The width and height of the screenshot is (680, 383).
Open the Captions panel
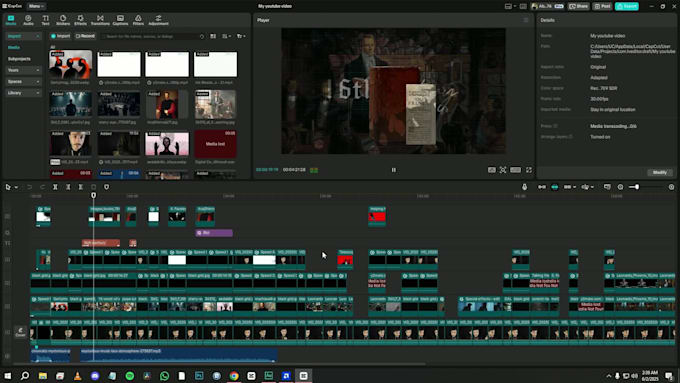120,20
